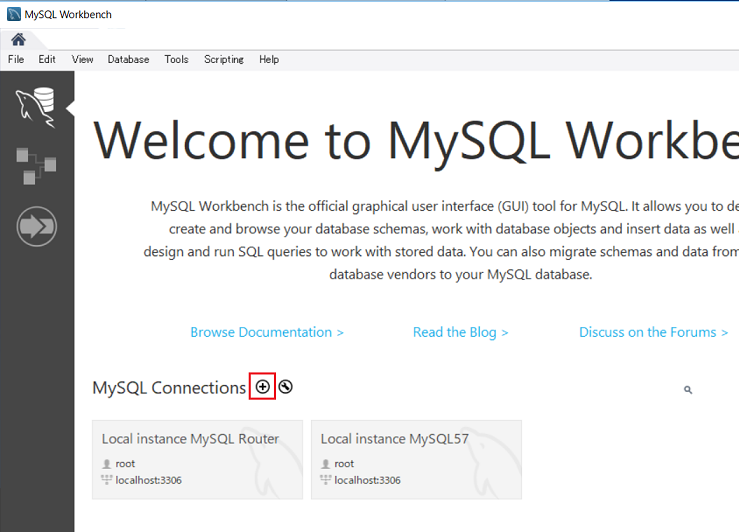Open Local instance MySQL Router connection

click(197, 459)
